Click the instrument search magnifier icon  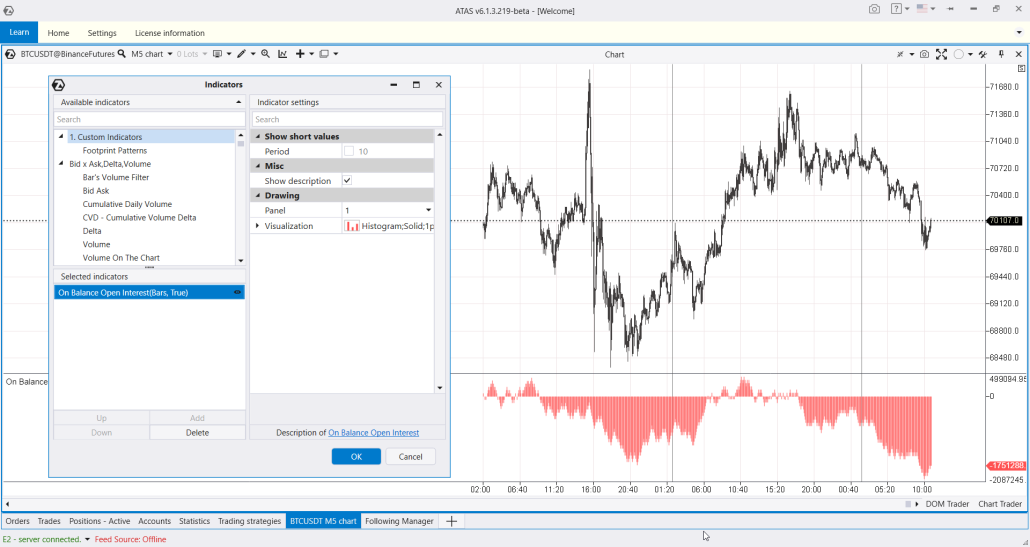click(x=122, y=54)
